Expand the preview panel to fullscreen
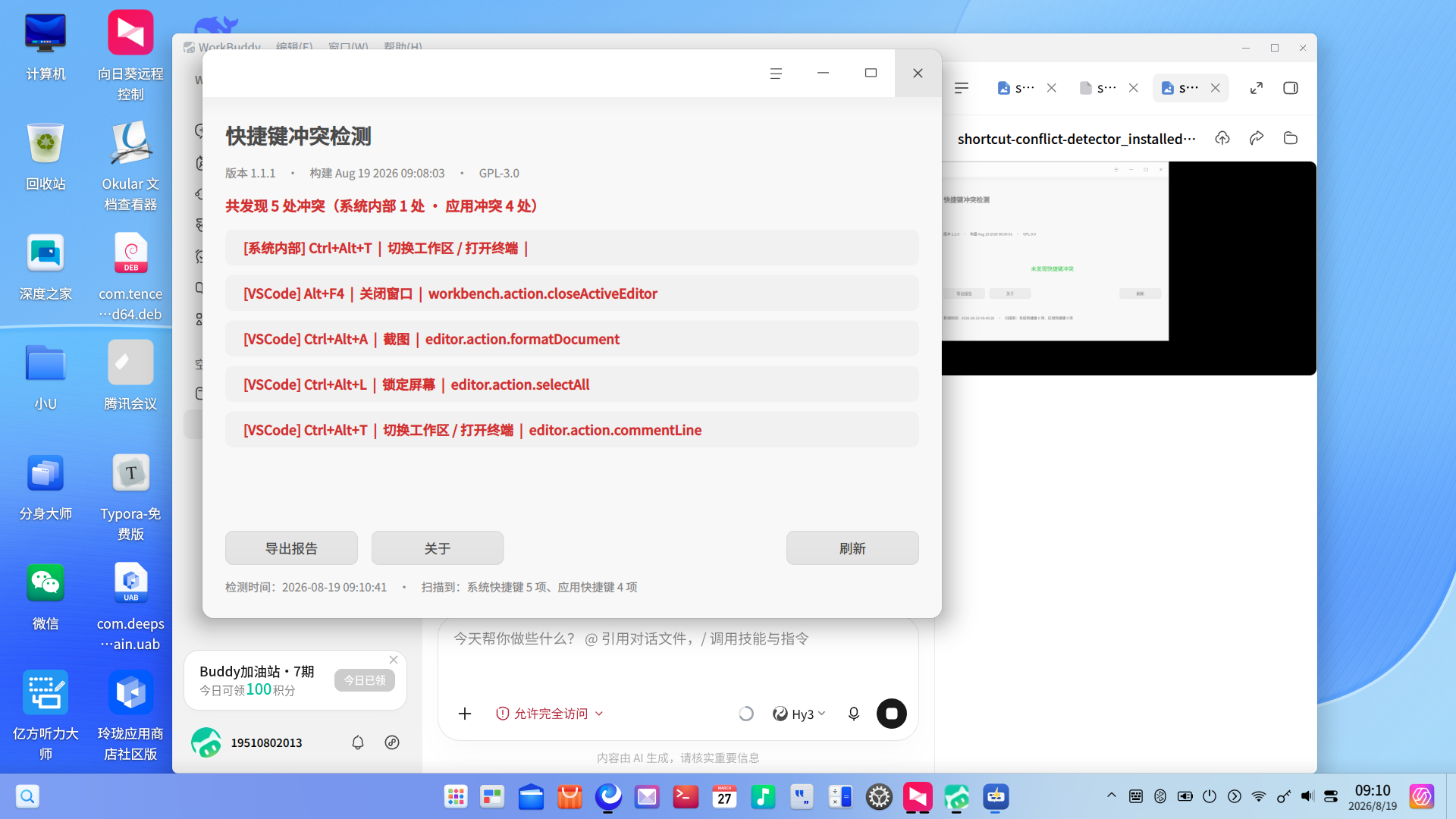Image resolution: width=1456 pixels, height=819 pixels. pyautogui.click(x=1257, y=88)
